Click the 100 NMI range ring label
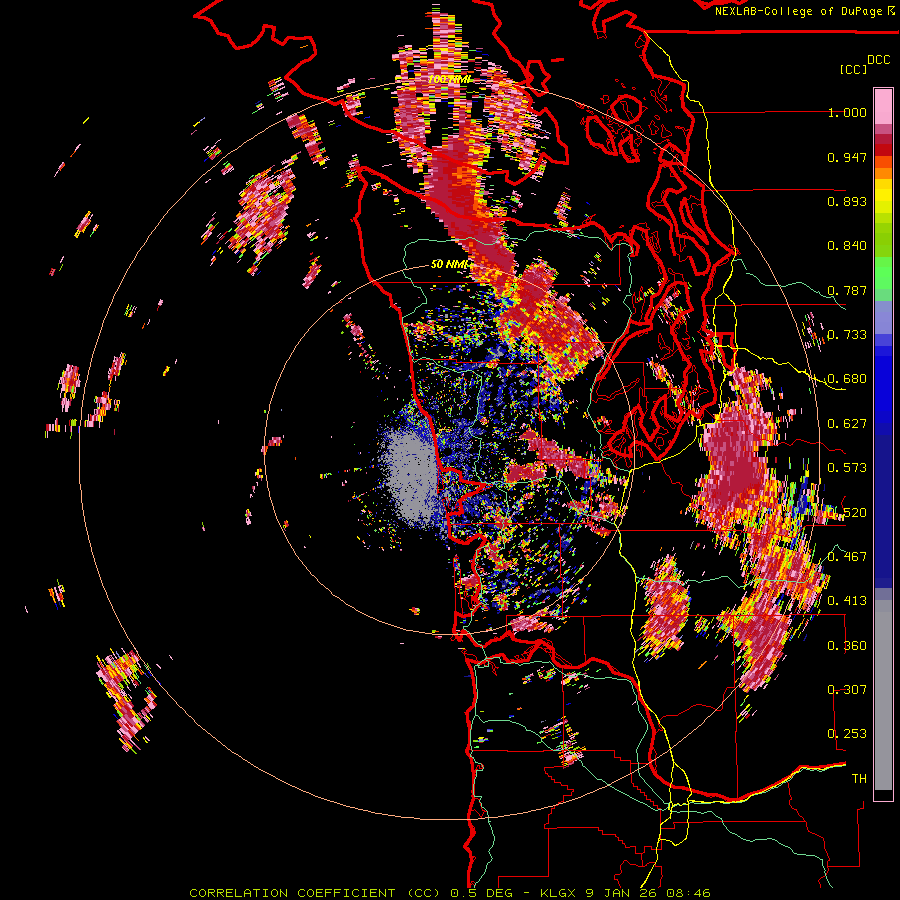900x900 pixels. tap(449, 79)
